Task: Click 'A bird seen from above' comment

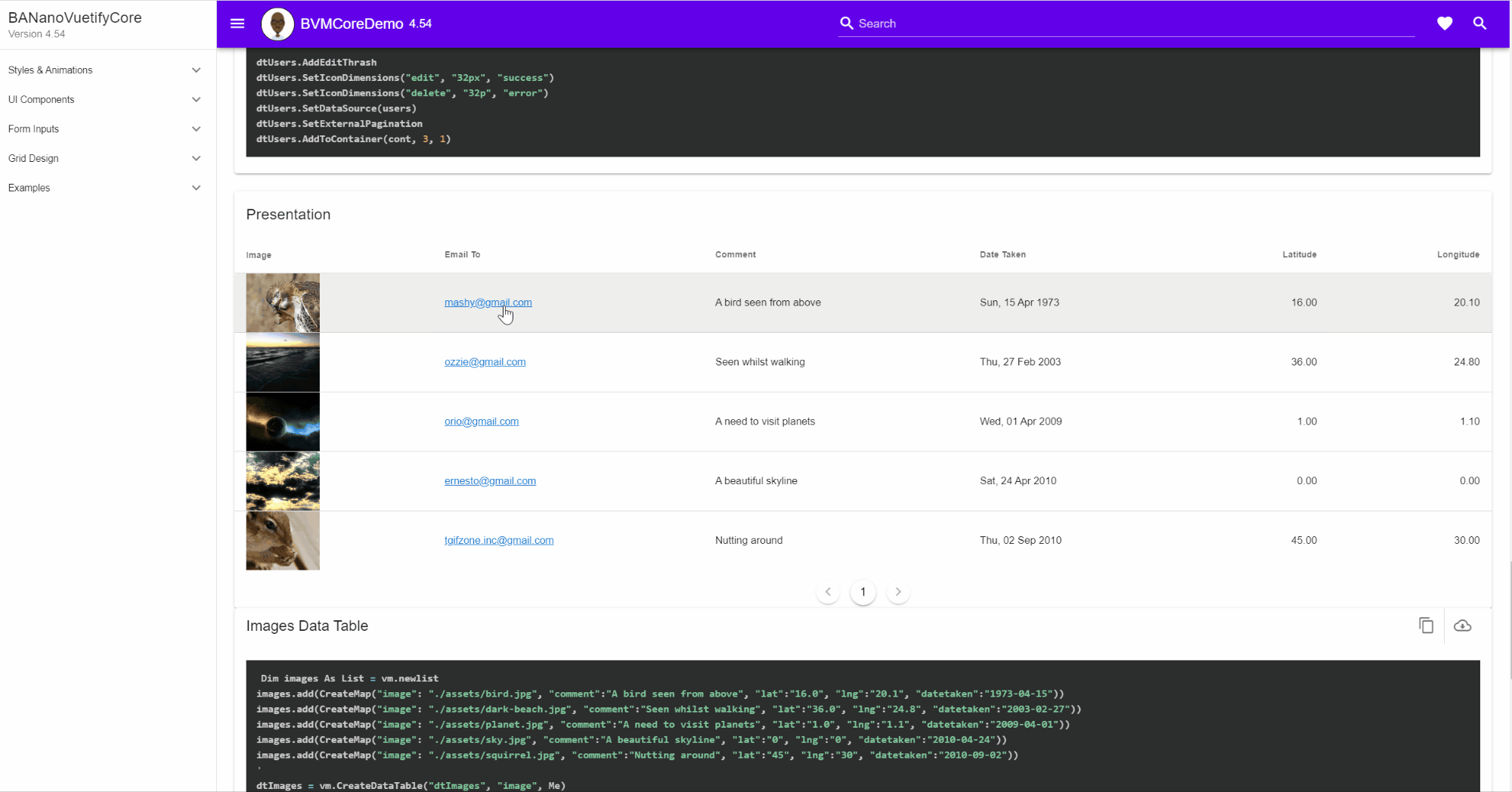Action: click(x=768, y=303)
